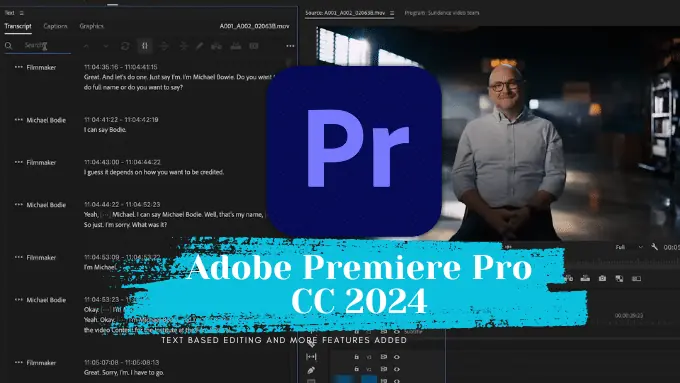Open the Text panel hamburger menu

click(22, 13)
